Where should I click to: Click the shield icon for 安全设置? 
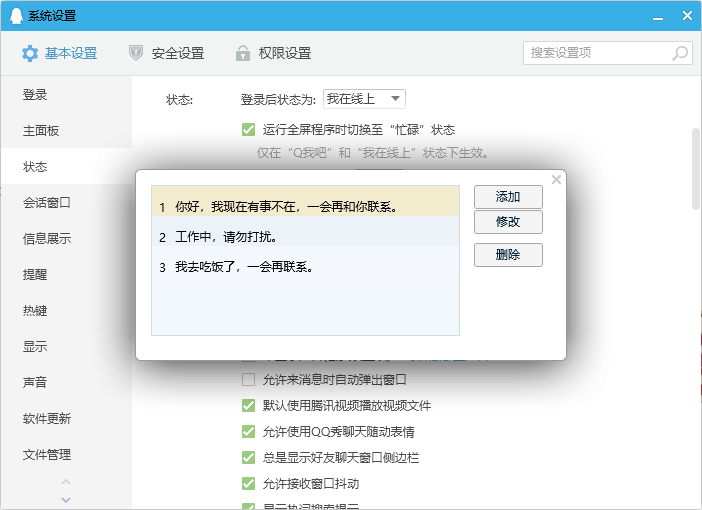click(x=136, y=53)
